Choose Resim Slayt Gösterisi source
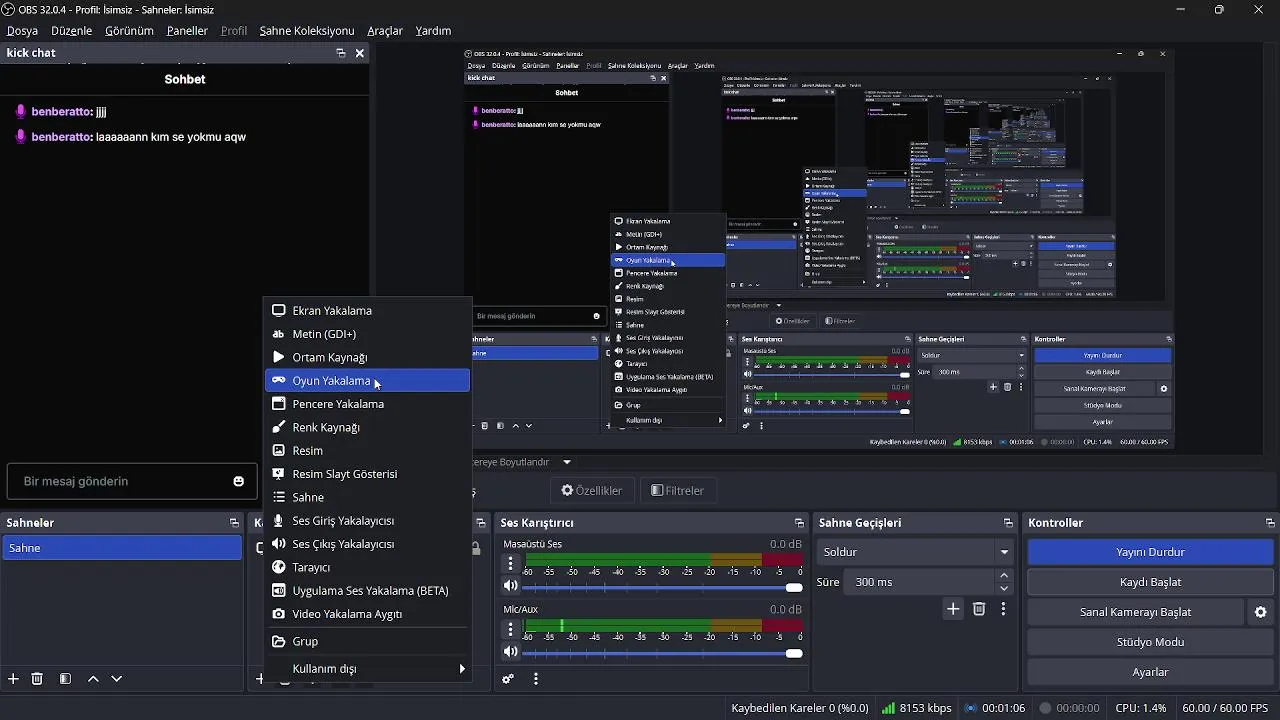The image size is (1280, 720). point(368,474)
